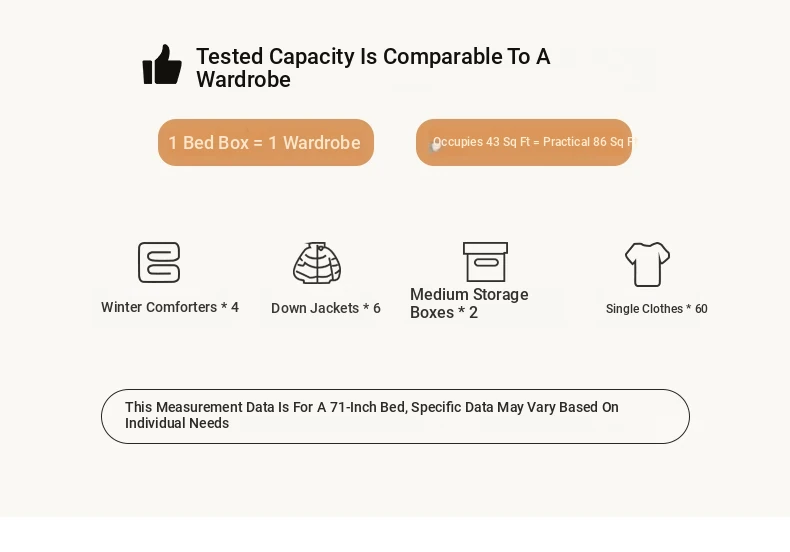Select the 'Down Jackets * 6' label
The image size is (790, 552).
click(325, 308)
